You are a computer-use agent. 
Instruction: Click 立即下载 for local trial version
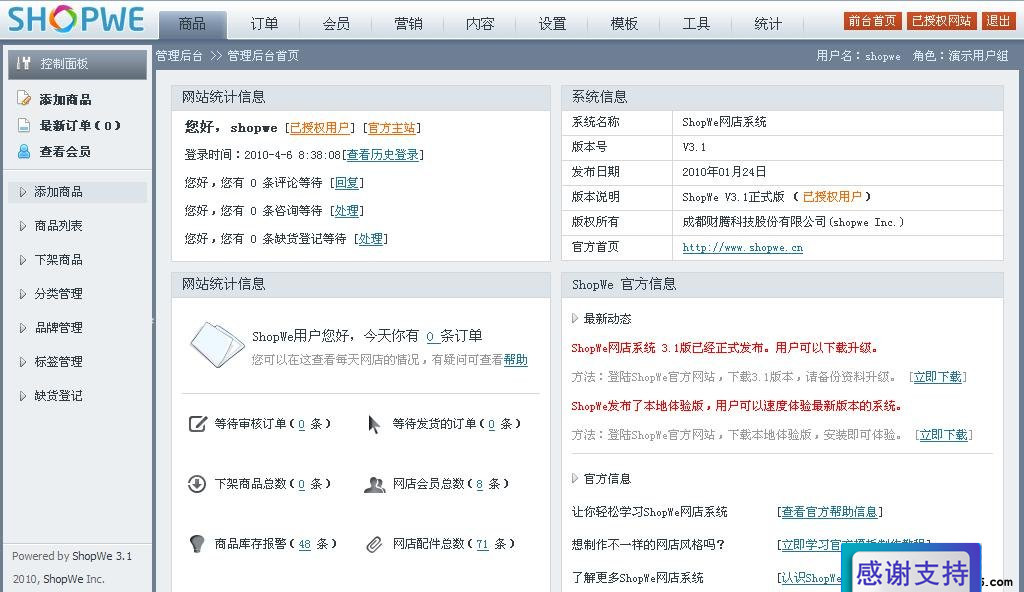(x=943, y=435)
